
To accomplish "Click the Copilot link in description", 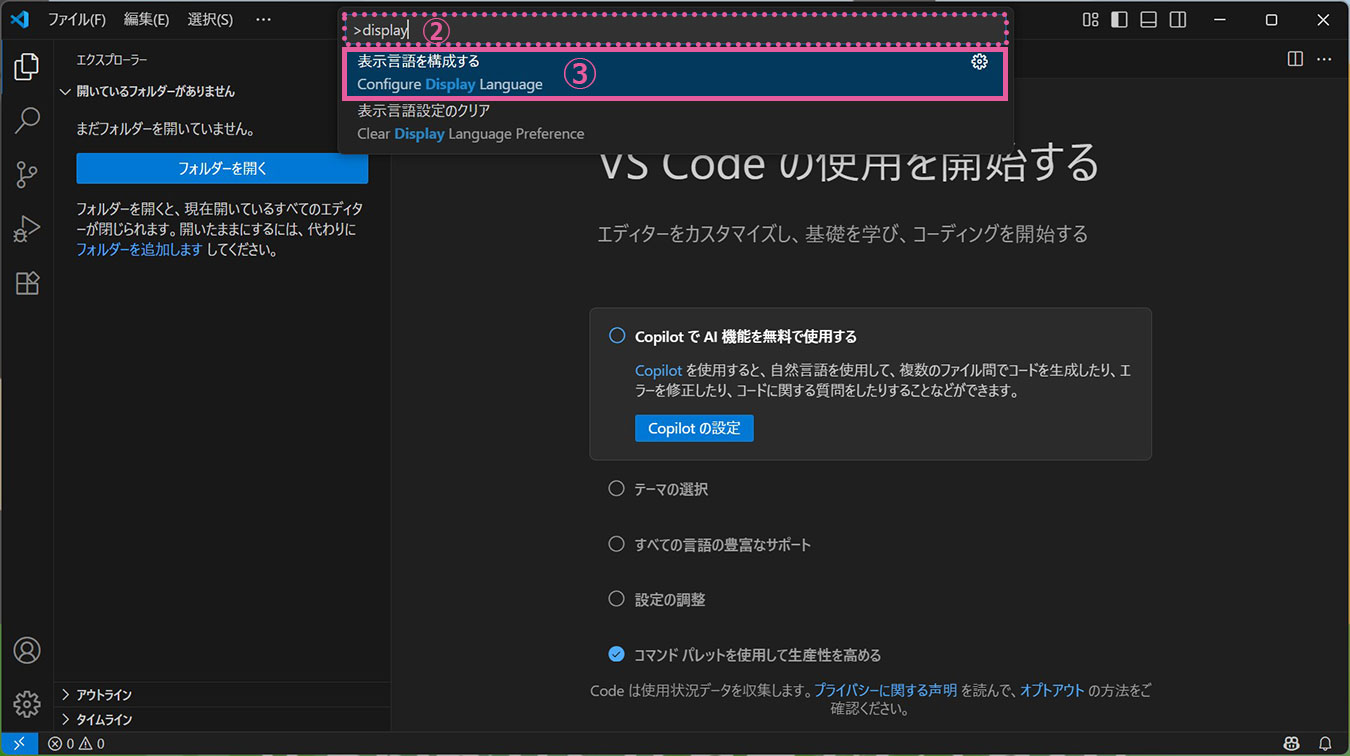I will 658,370.
